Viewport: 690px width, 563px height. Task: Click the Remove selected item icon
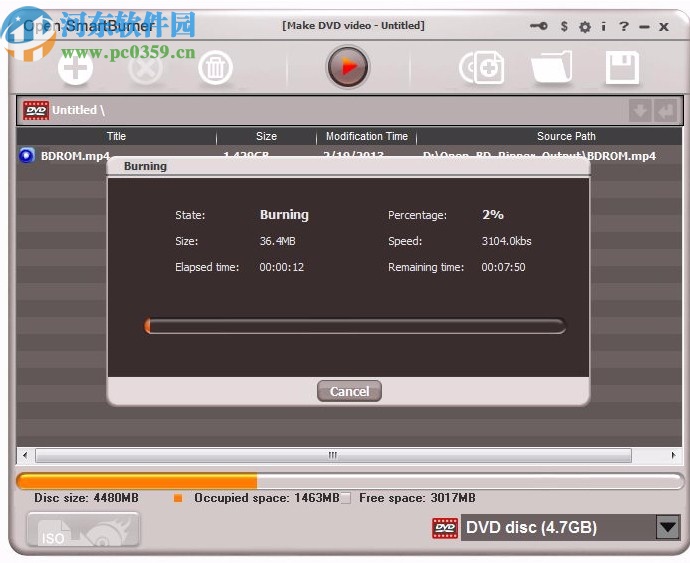click(x=146, y=68)
